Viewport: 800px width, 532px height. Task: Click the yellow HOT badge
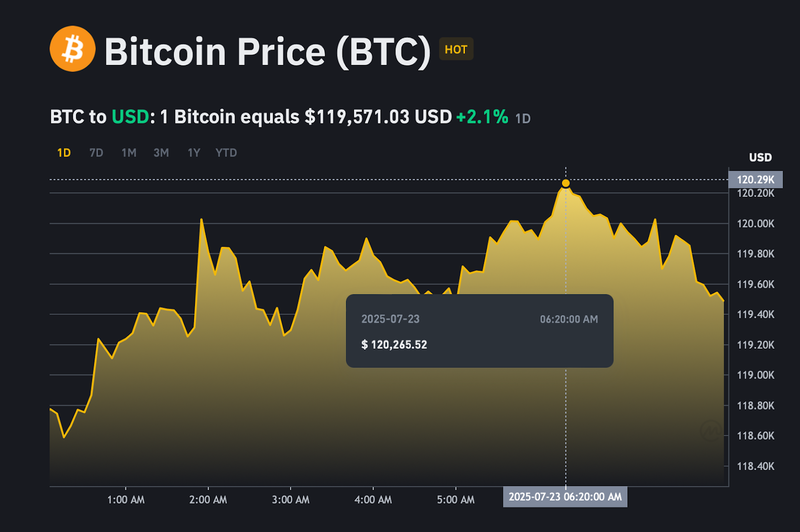[456, 48]
